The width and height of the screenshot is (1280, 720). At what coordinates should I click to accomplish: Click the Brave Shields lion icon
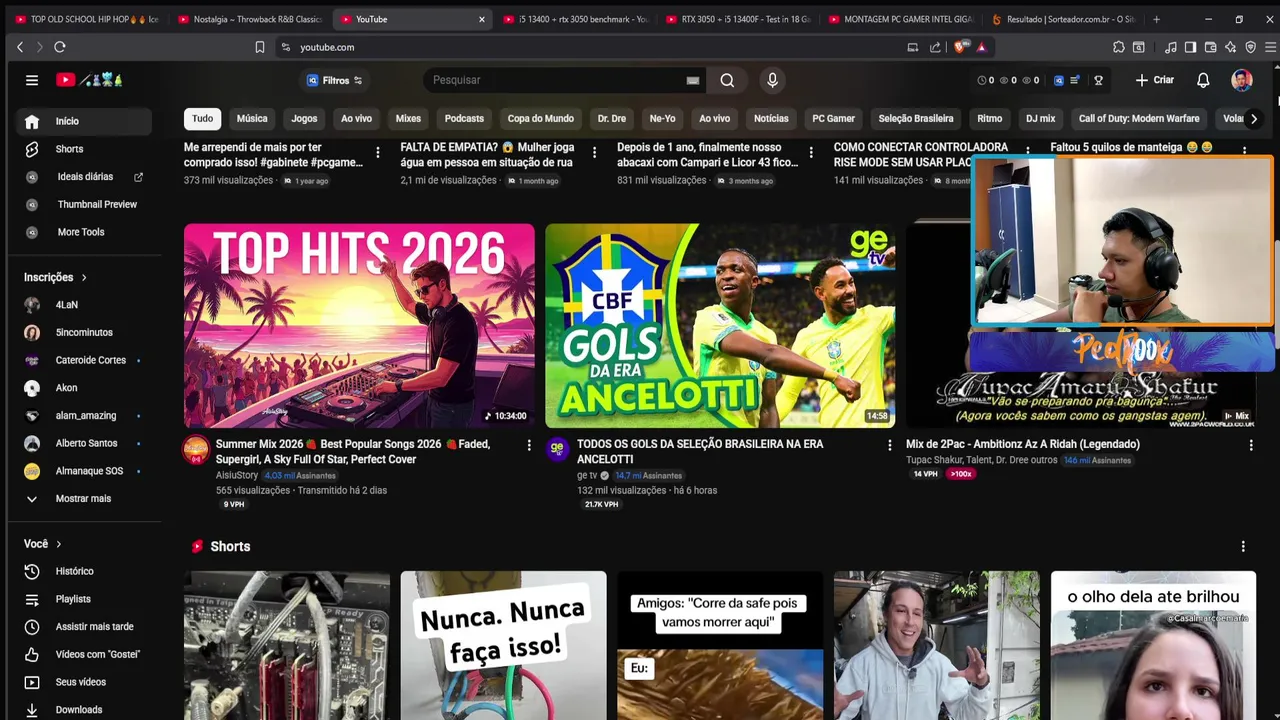pos(960,47)
